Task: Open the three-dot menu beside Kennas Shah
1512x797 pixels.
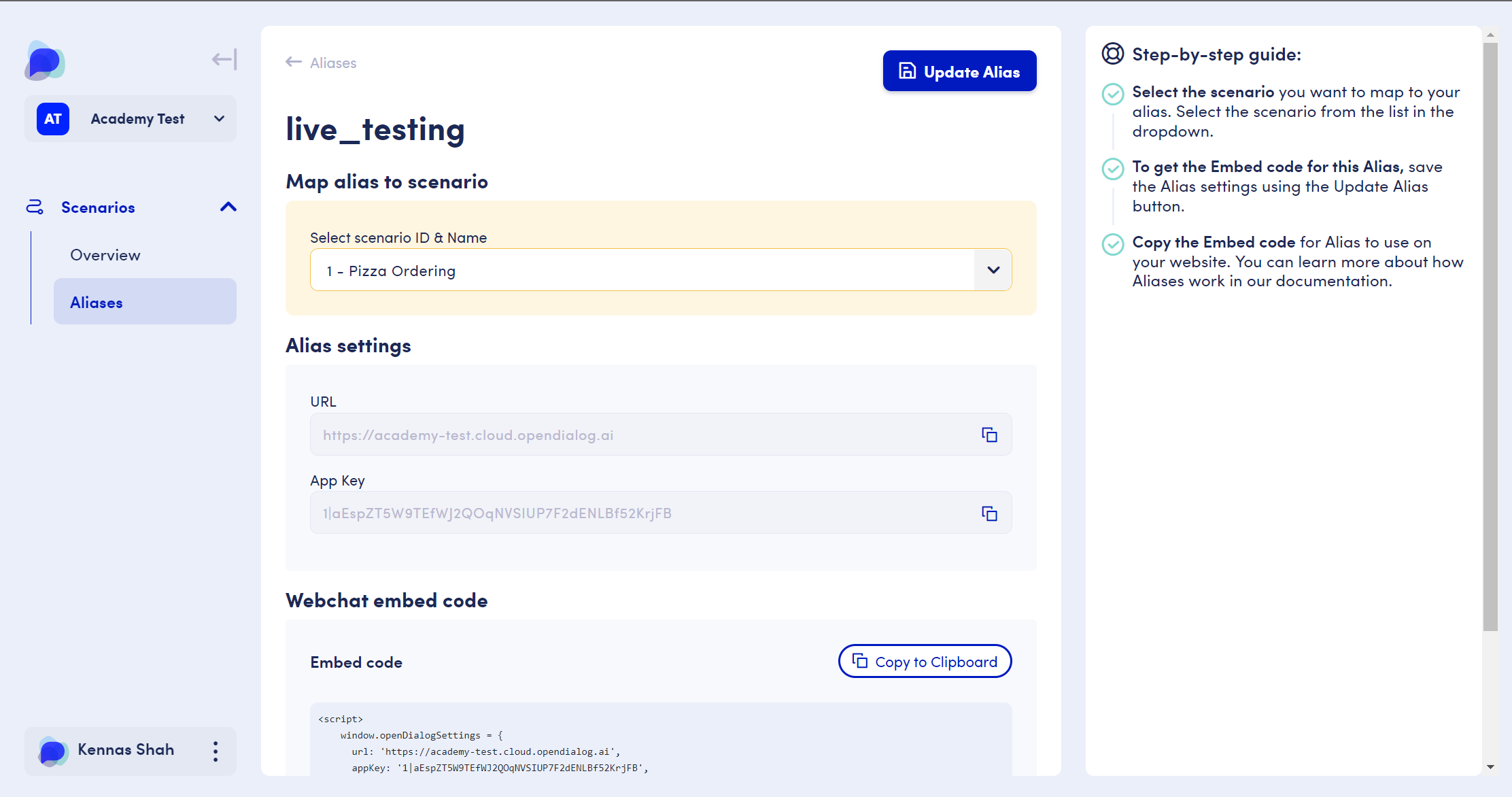Action: [215, 751]
